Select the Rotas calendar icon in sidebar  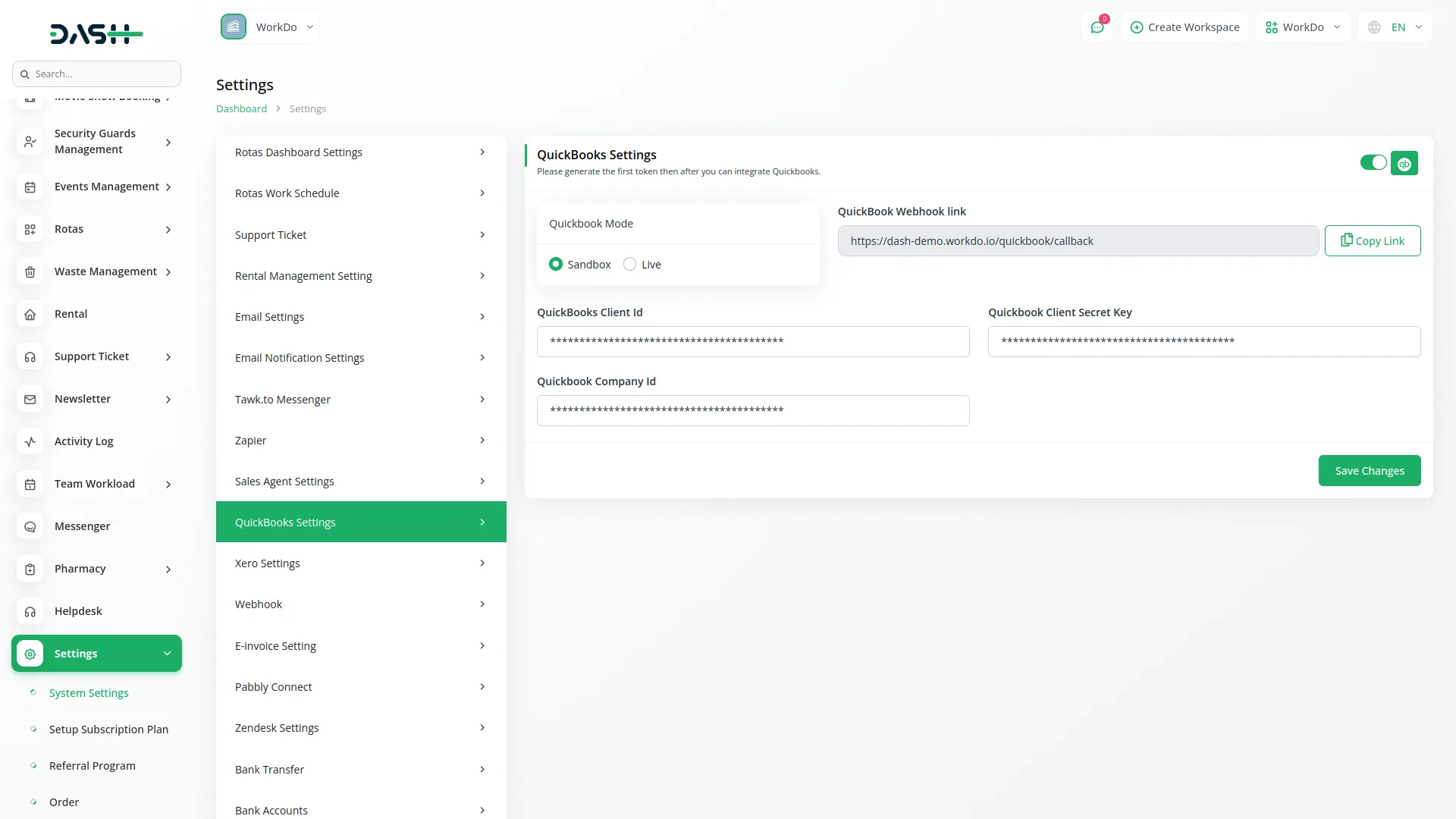[x=30, y=229]
